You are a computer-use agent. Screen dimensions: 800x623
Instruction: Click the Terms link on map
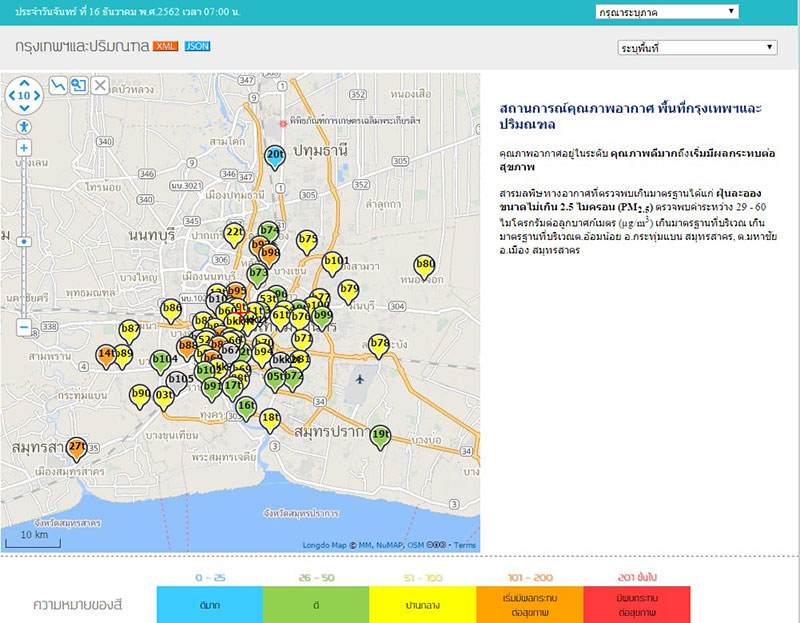coord(465,545)
